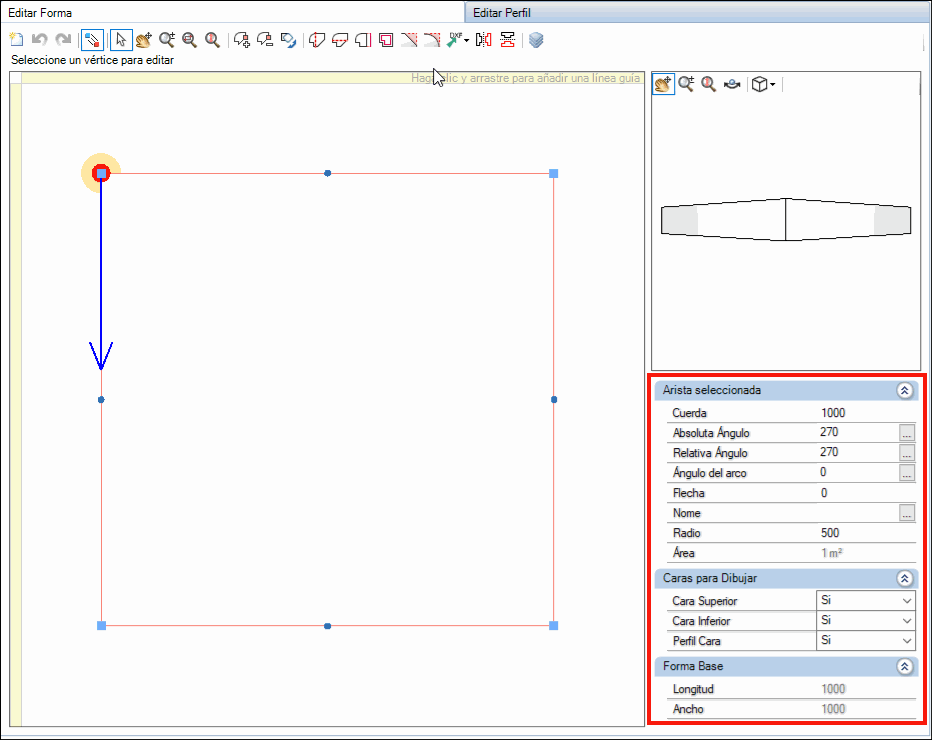Image resolution: width=932 pixels, height=740 pixels.
Task: Click the ellipsis button for Nome
Action: click(x=906, y=513)
